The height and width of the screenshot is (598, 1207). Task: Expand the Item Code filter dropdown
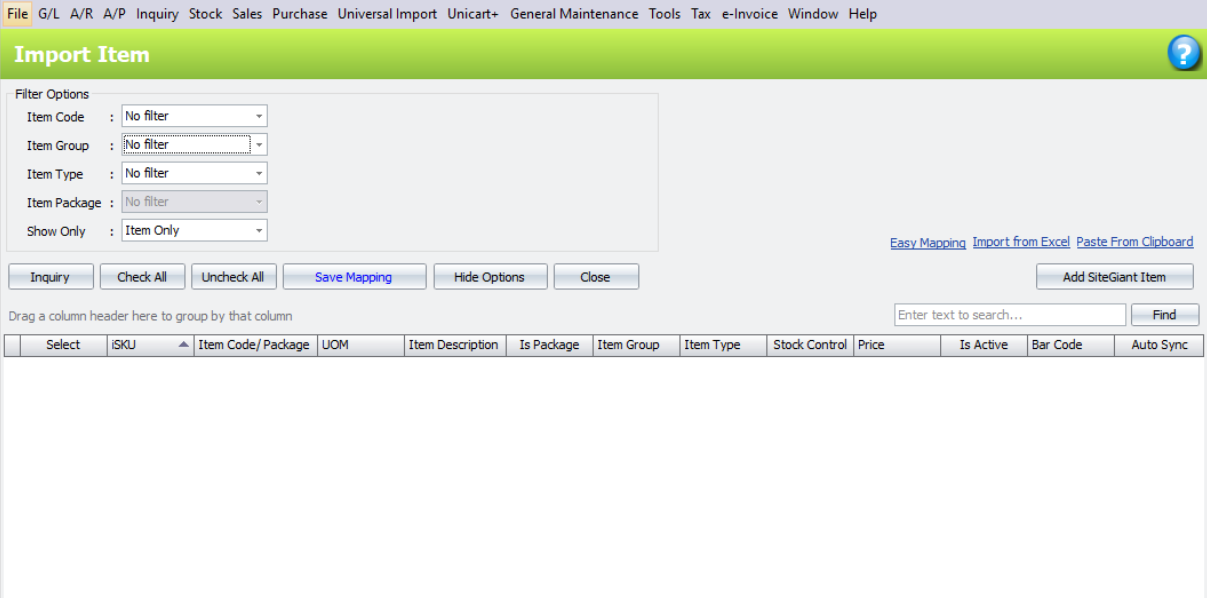click(259, 116)
